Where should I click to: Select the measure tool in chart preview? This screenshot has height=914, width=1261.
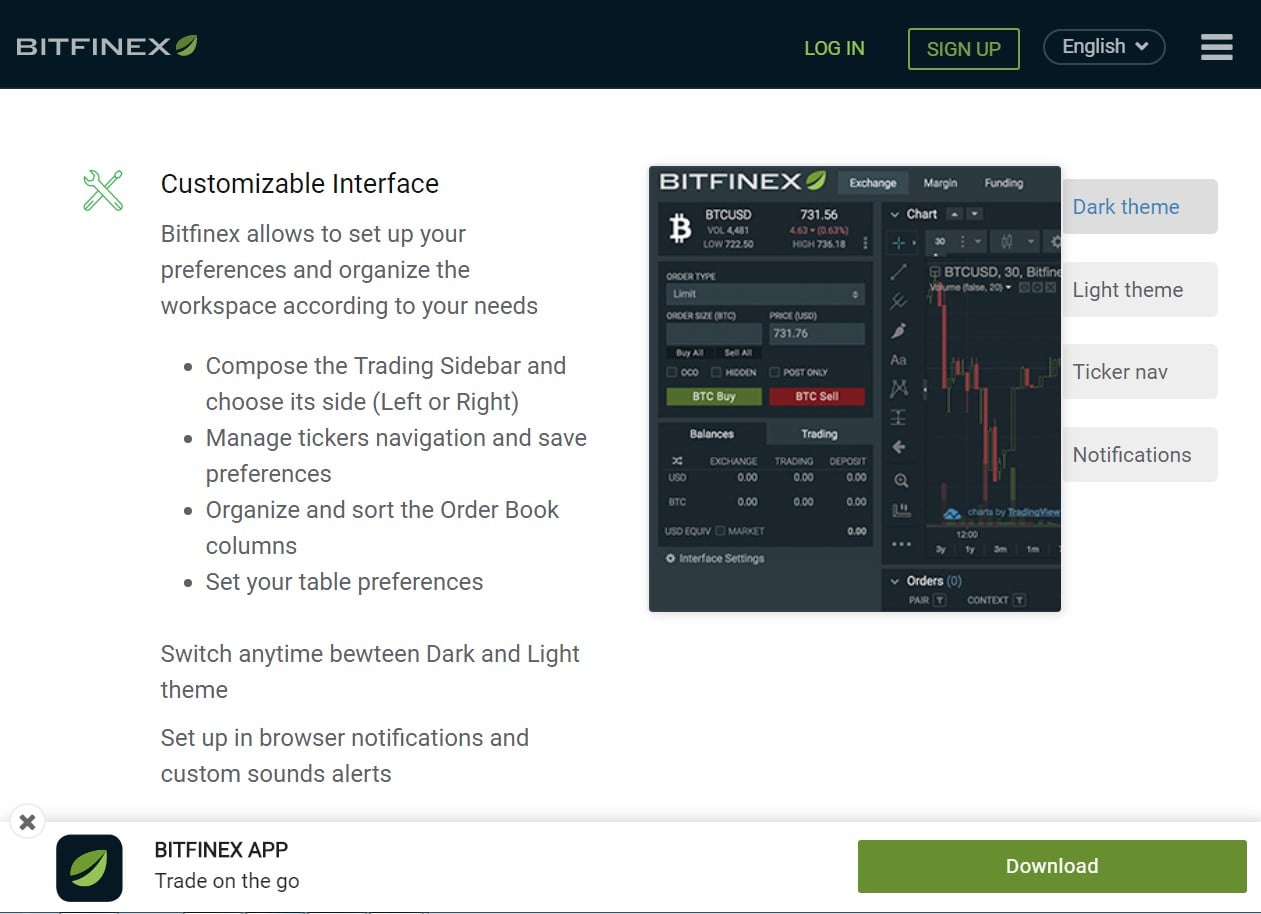pyautogui.click(x=898, y=417)
